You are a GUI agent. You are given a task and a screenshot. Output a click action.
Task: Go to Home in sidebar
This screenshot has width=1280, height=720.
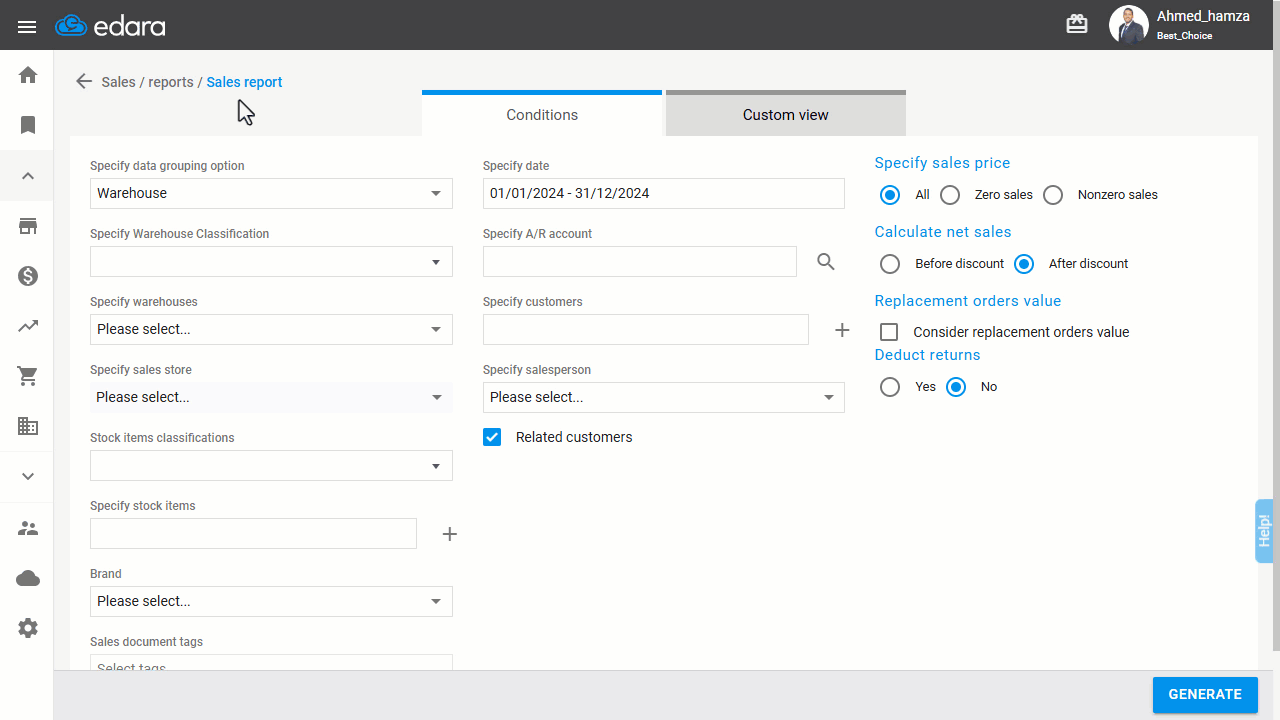coord(28,75)
